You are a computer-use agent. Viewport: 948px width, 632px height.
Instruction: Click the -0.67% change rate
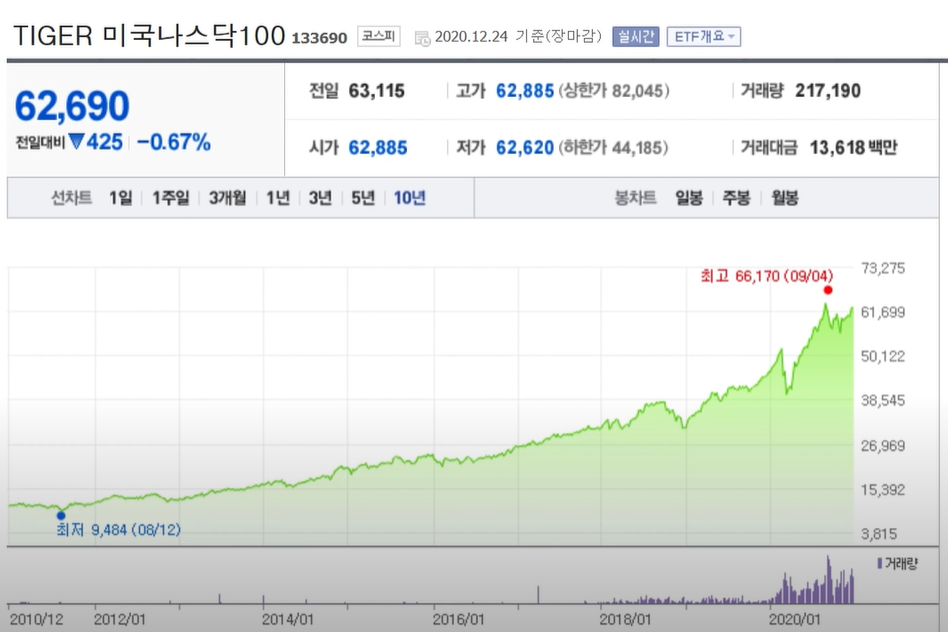(x=174, y=142)
